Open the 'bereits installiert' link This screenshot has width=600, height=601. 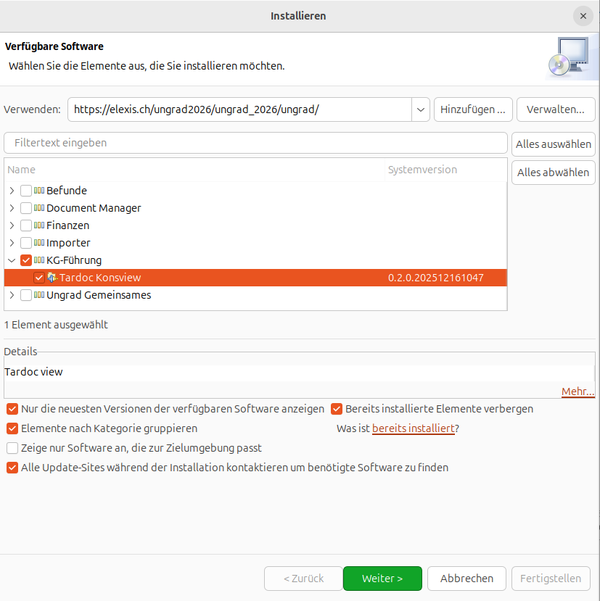coord(413,428)
